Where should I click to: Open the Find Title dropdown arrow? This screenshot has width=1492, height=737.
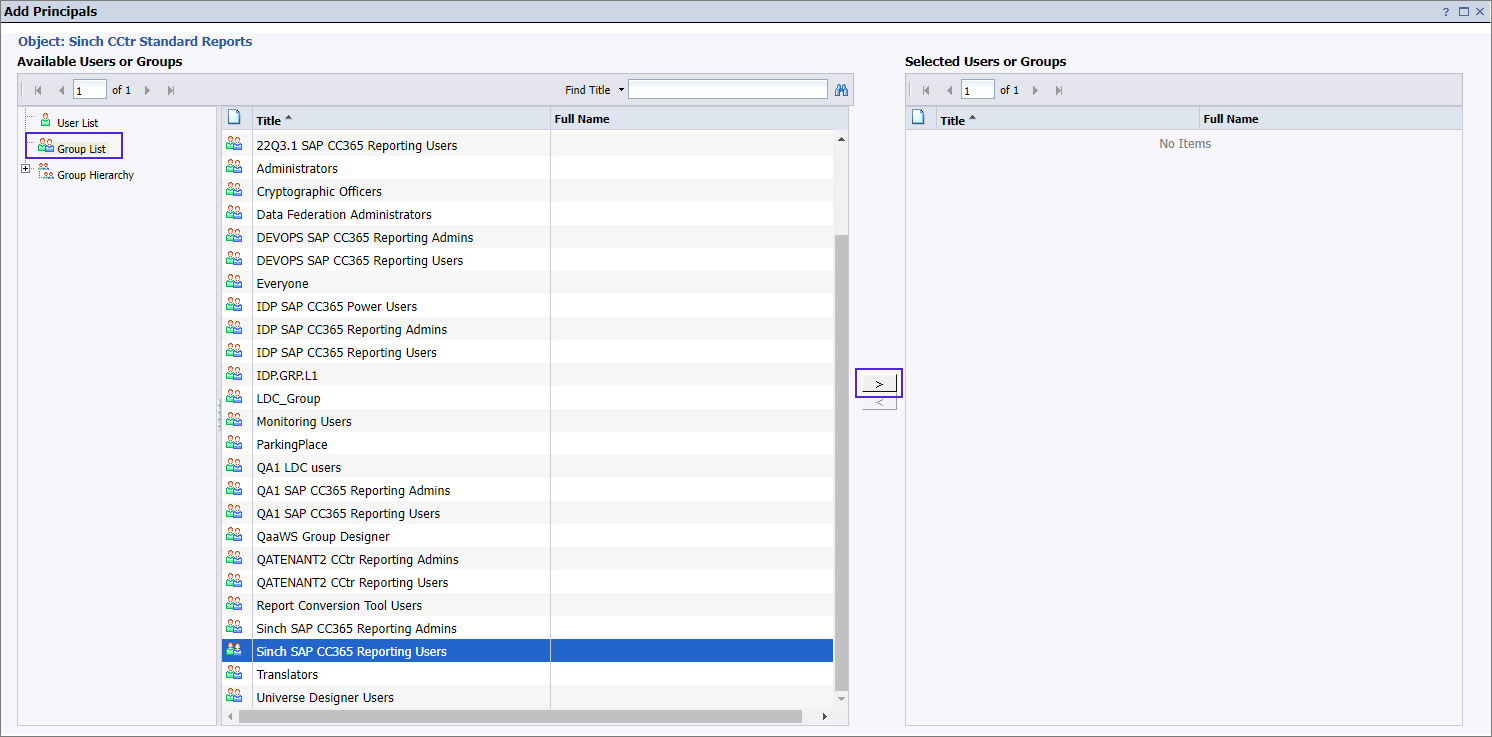tap(621, 90)
